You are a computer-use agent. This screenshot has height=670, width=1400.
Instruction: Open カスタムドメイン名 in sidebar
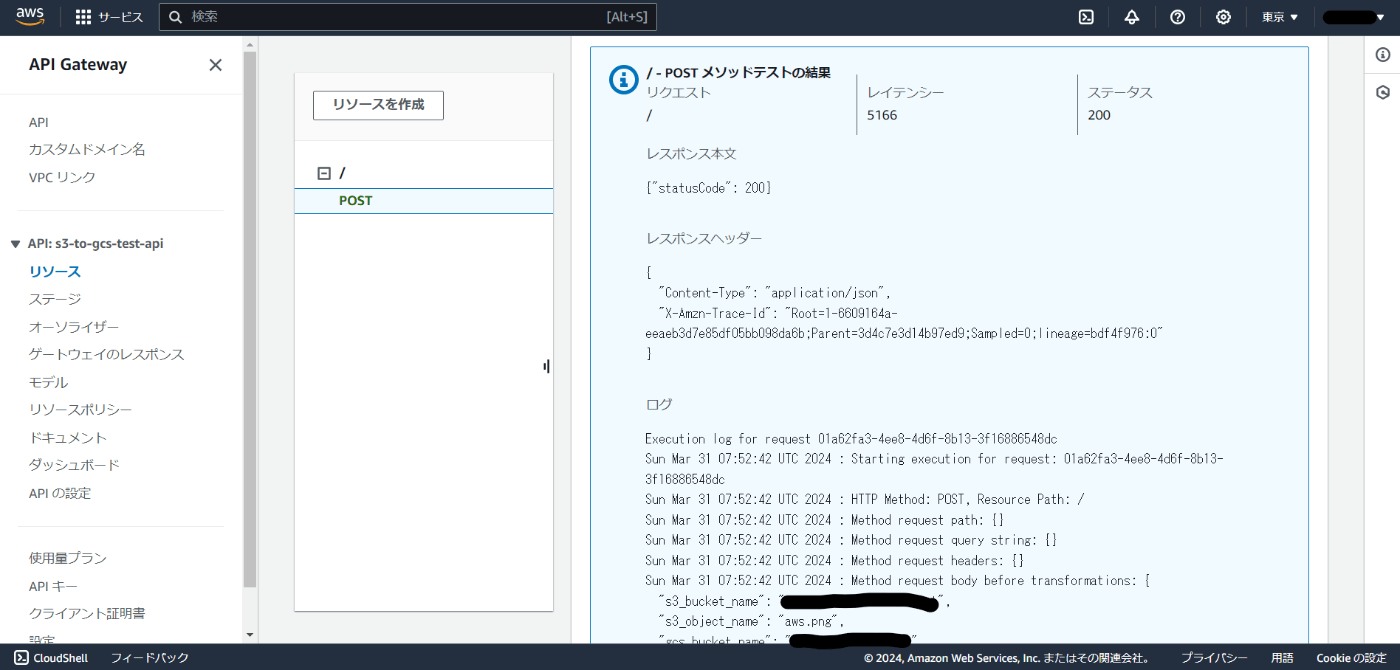87,149
